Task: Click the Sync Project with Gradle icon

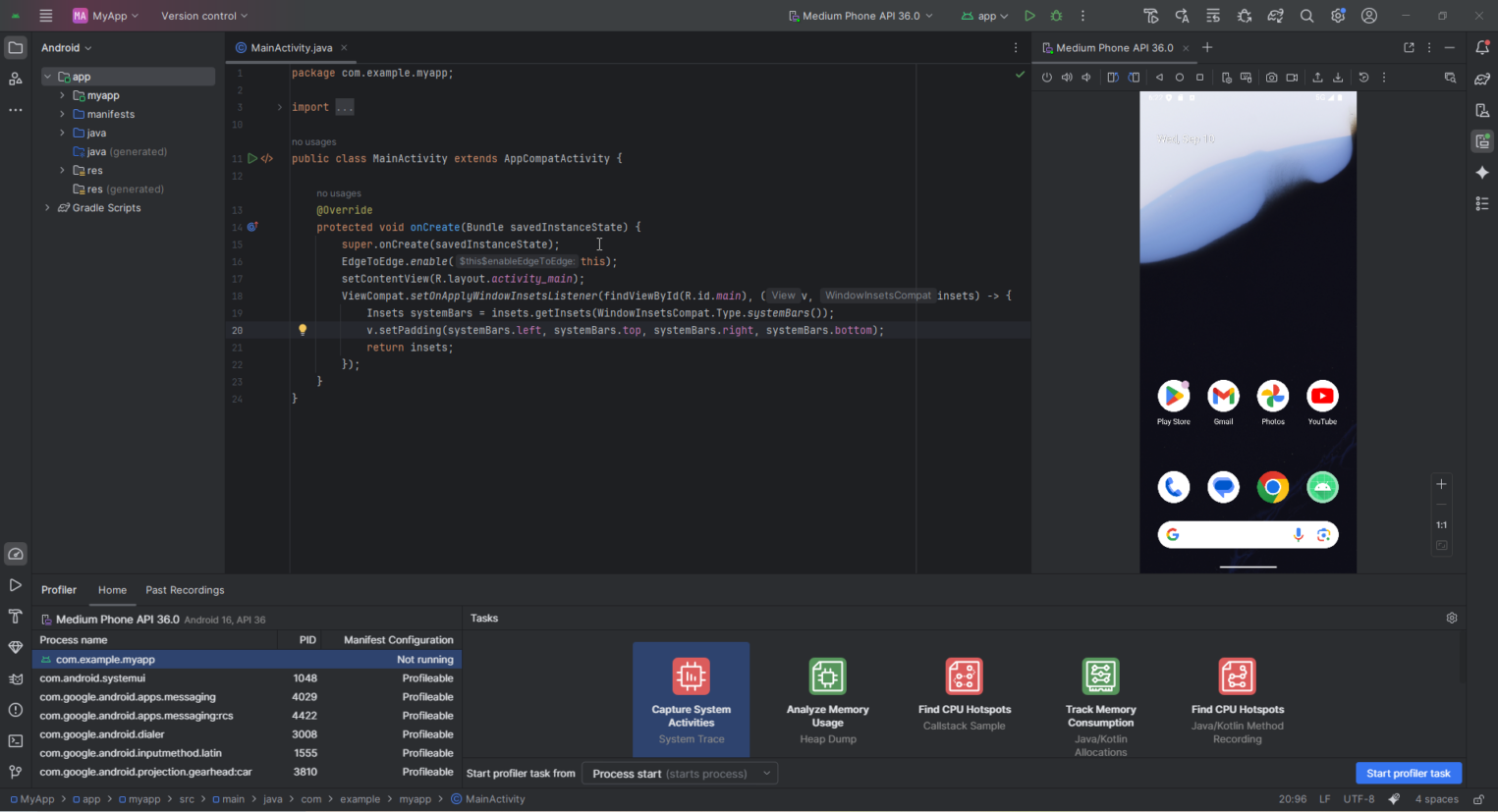Action: click(x=1275, y=16)
